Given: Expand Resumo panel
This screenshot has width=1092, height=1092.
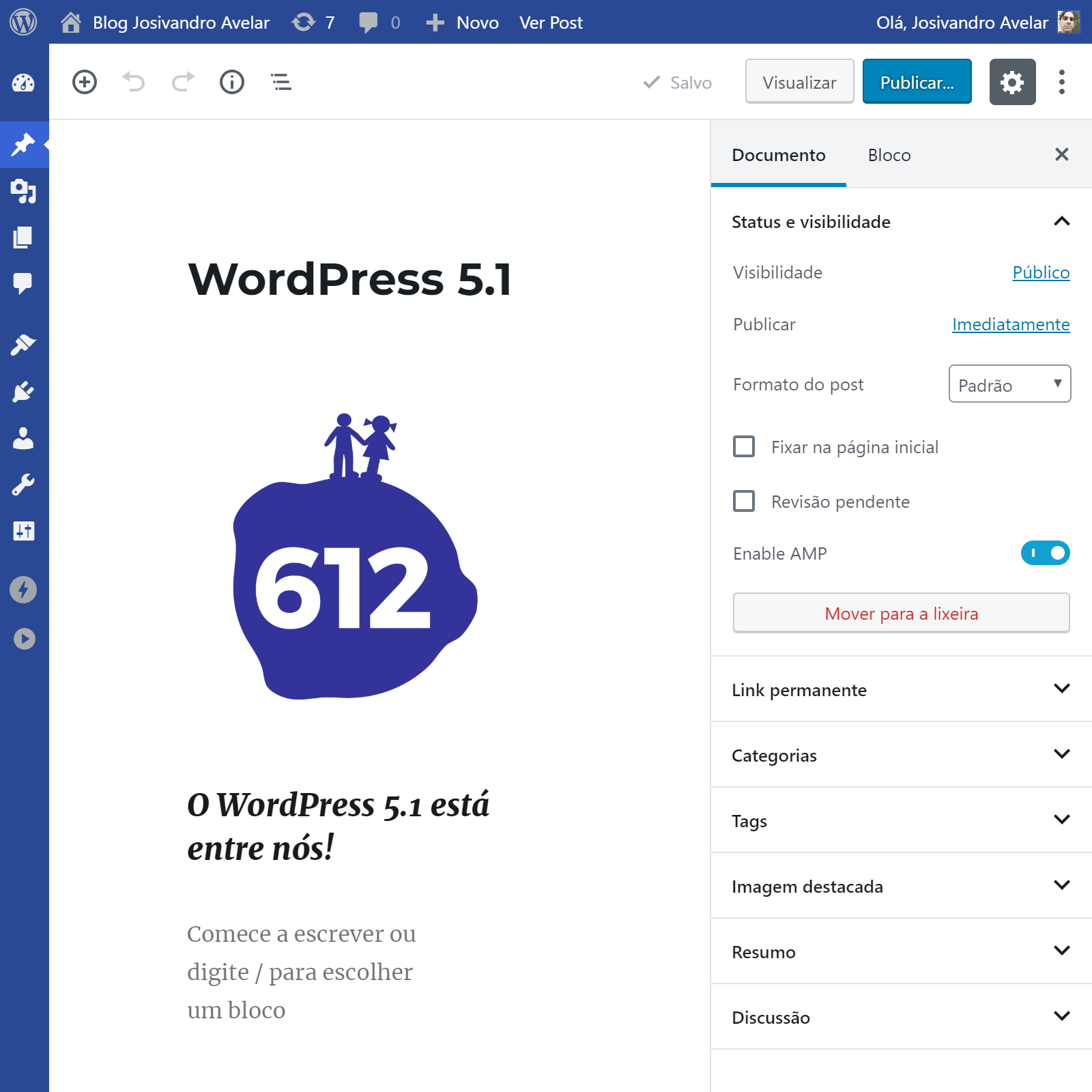Looking at the screenshot, I should [901, 951].
